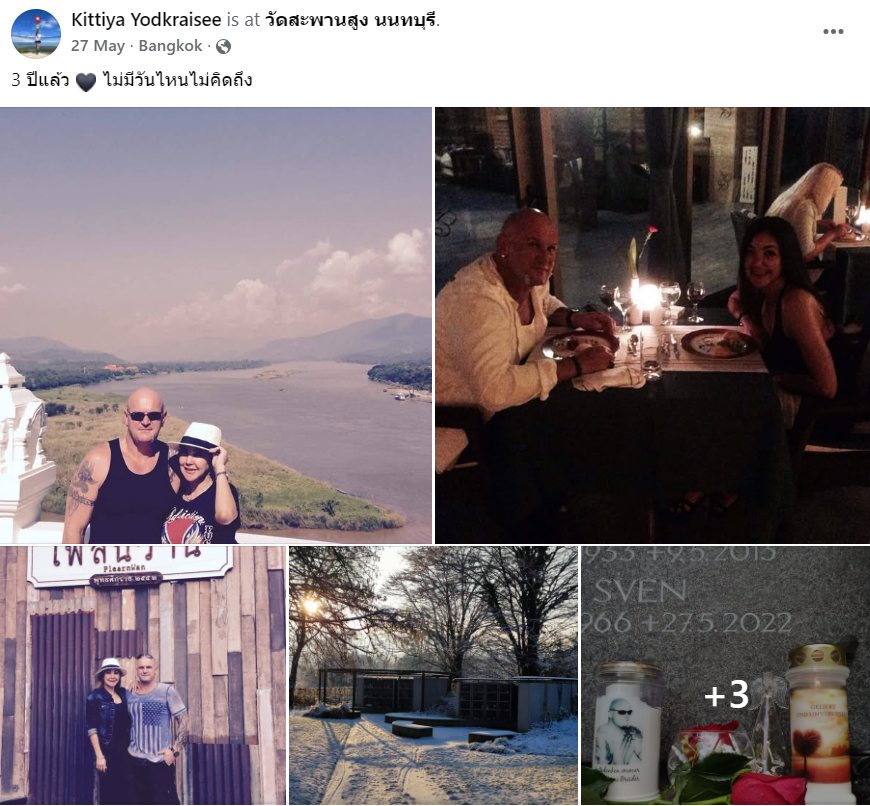This screenshot has height=806, width=870.
Task: Open the snowy park sunset photo
Action: (x=433, y=675)
